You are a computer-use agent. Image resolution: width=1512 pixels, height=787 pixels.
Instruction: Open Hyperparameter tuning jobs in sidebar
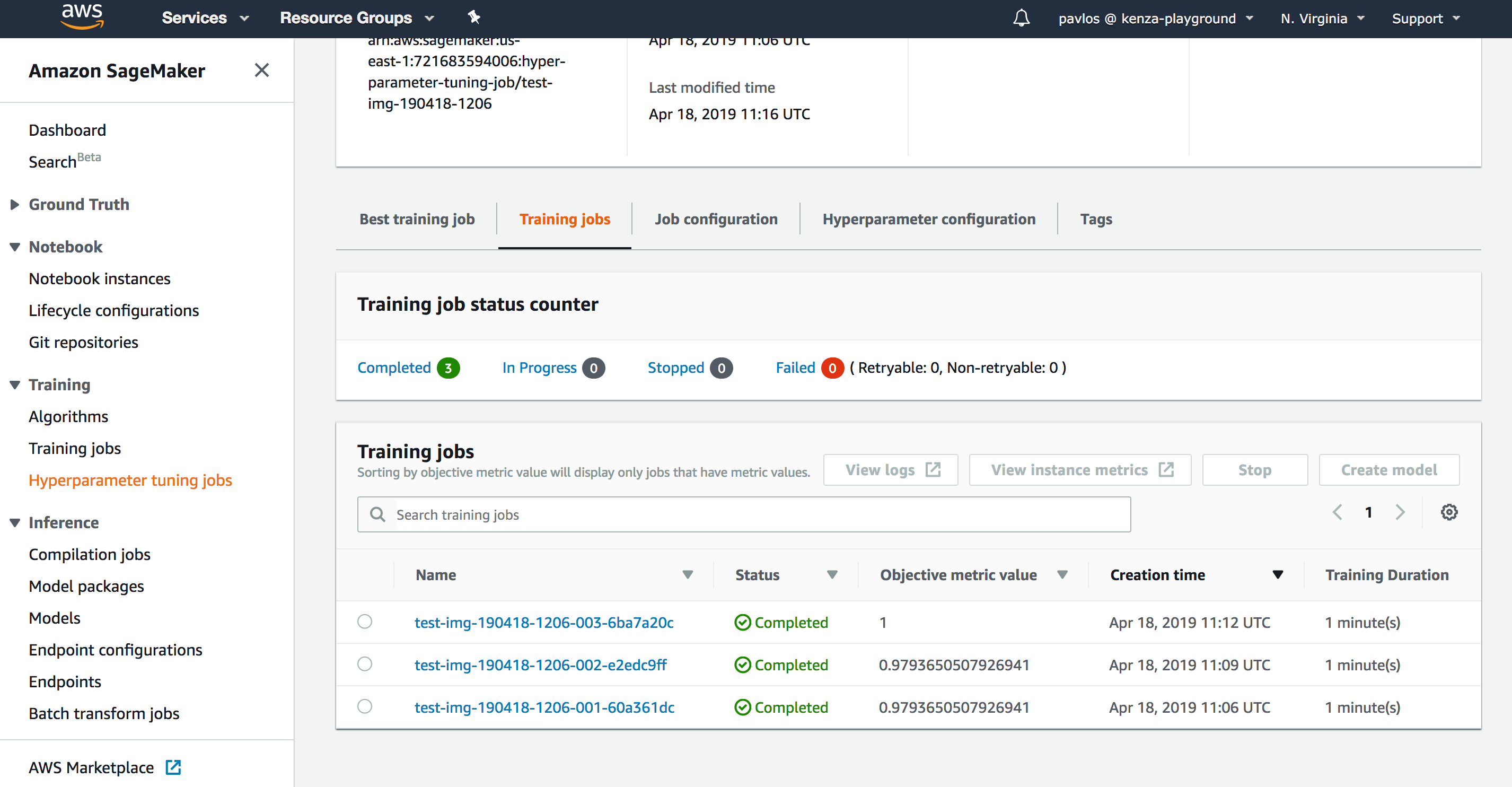point(130,480)
